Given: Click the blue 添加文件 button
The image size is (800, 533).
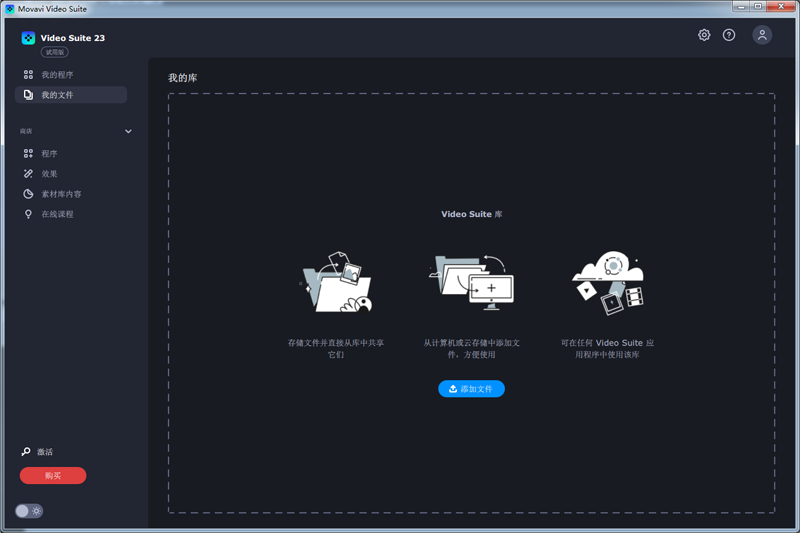Looking at the screenshot, I should coord(471,389).
